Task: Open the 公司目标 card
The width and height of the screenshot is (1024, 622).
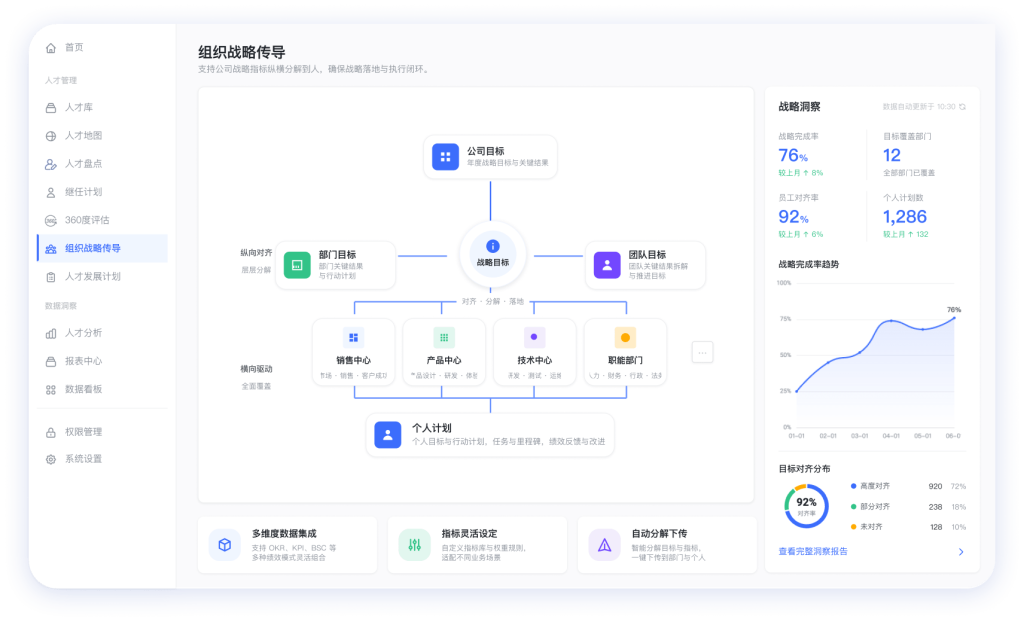Action: tap(490, 157)
